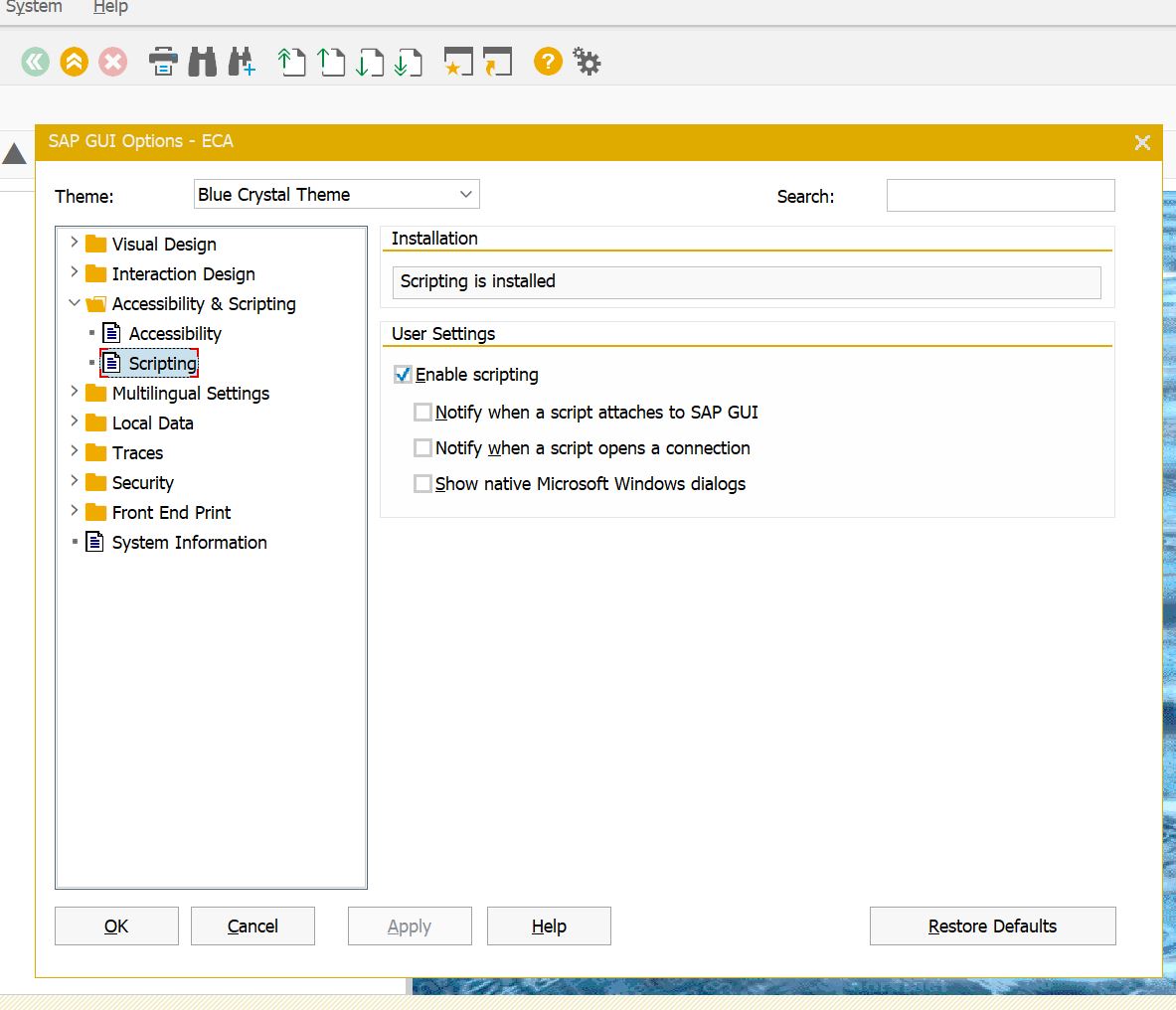This screenshot has height=1010, width=1176.
Task: Click inside the Search input field
Action: 1000,195
